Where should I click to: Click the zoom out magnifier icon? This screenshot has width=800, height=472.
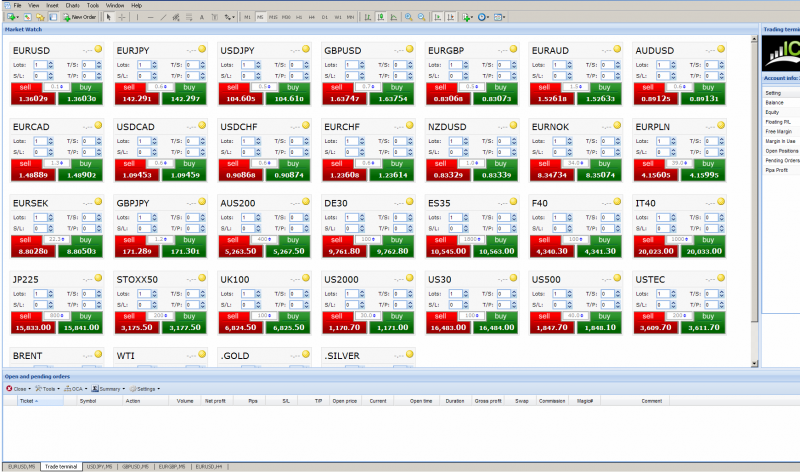coord(421,17)
